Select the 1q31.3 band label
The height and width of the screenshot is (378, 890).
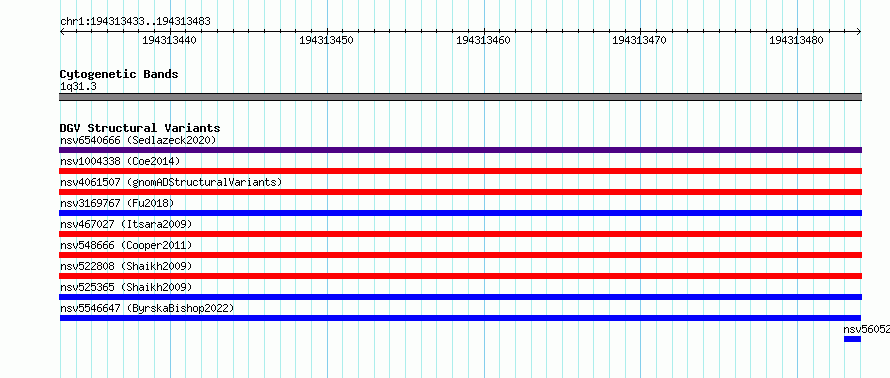[78, 86]
